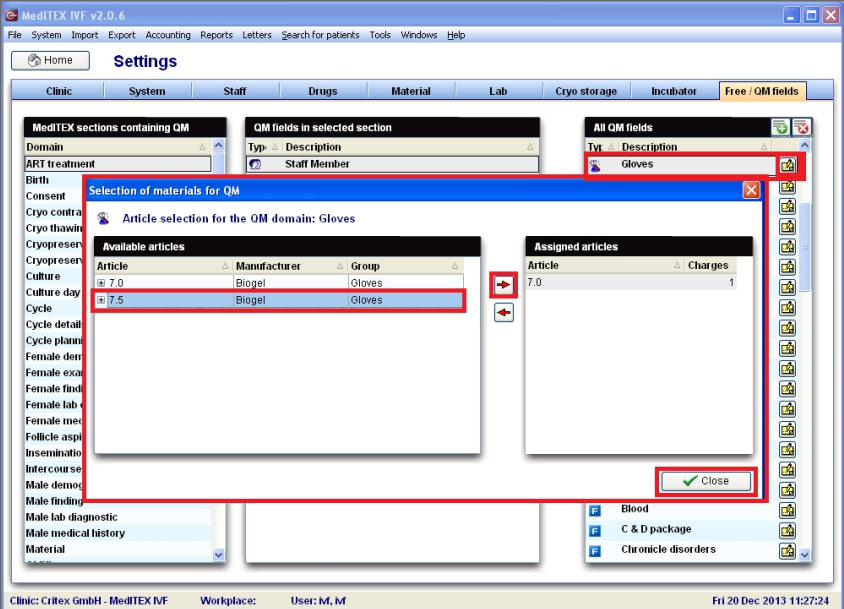844x609 pixels.
Task: Click scrollbar thumb of All QM fields list
Action: pyautogui.click(x=805, y=247)
